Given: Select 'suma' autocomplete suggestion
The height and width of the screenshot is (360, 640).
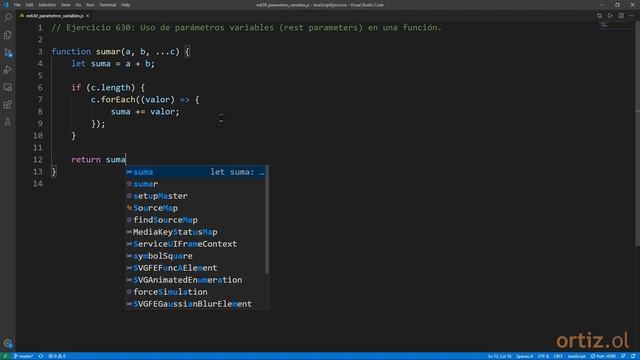Looking at the screenshot, I should [x=196, y=172].
